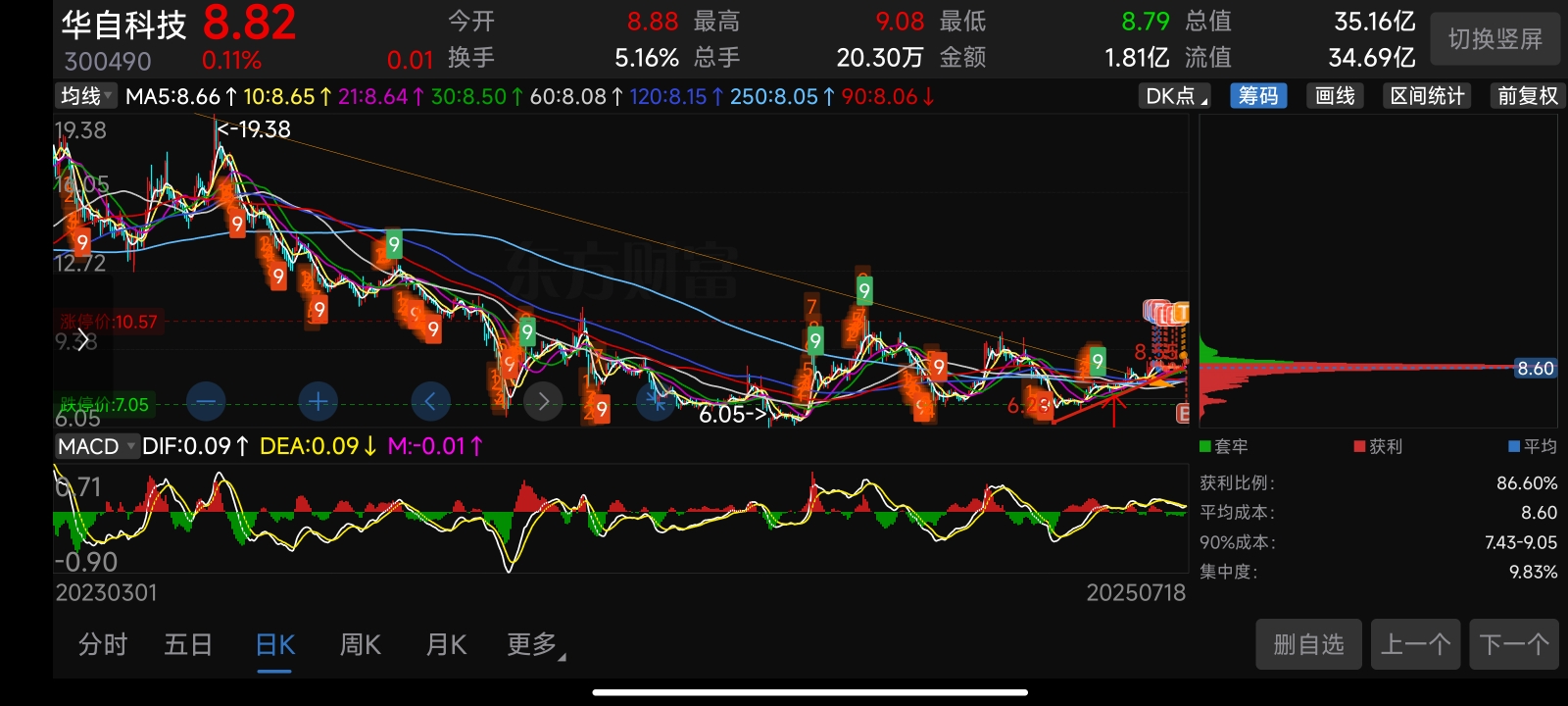Screen dimensions: 1568x706
Task: Tap the stock code 300490
Action: pyautogui.click(x=108, y=62)
